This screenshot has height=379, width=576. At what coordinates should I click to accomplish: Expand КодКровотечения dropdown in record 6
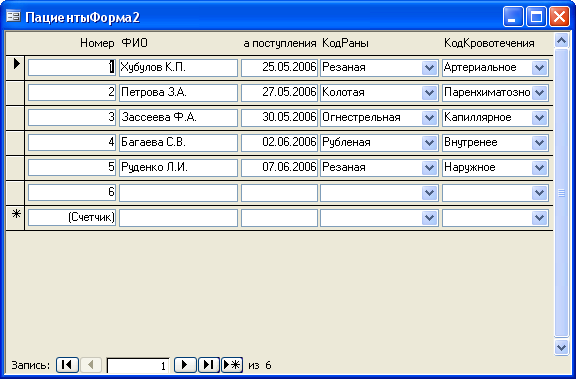[539, 193]
